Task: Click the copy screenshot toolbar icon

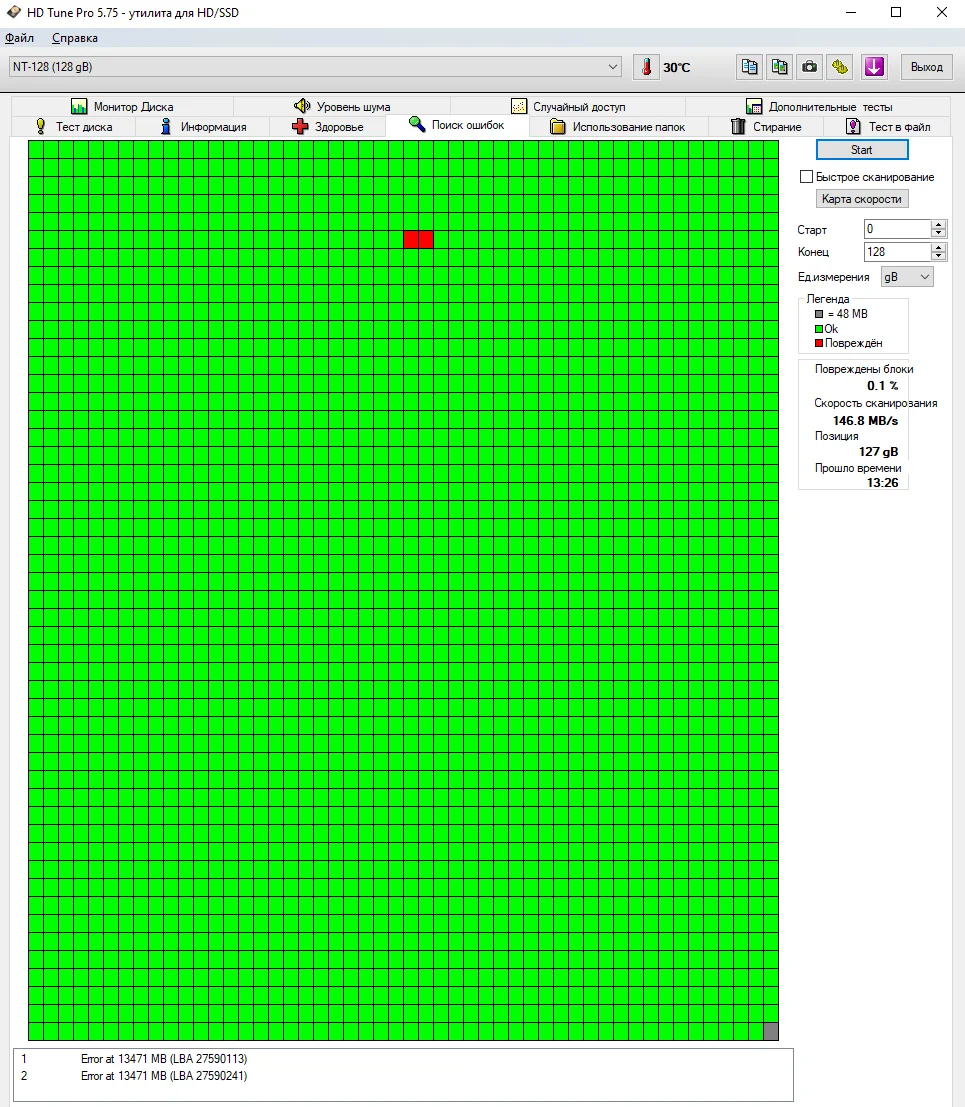Action: (779, 67)
